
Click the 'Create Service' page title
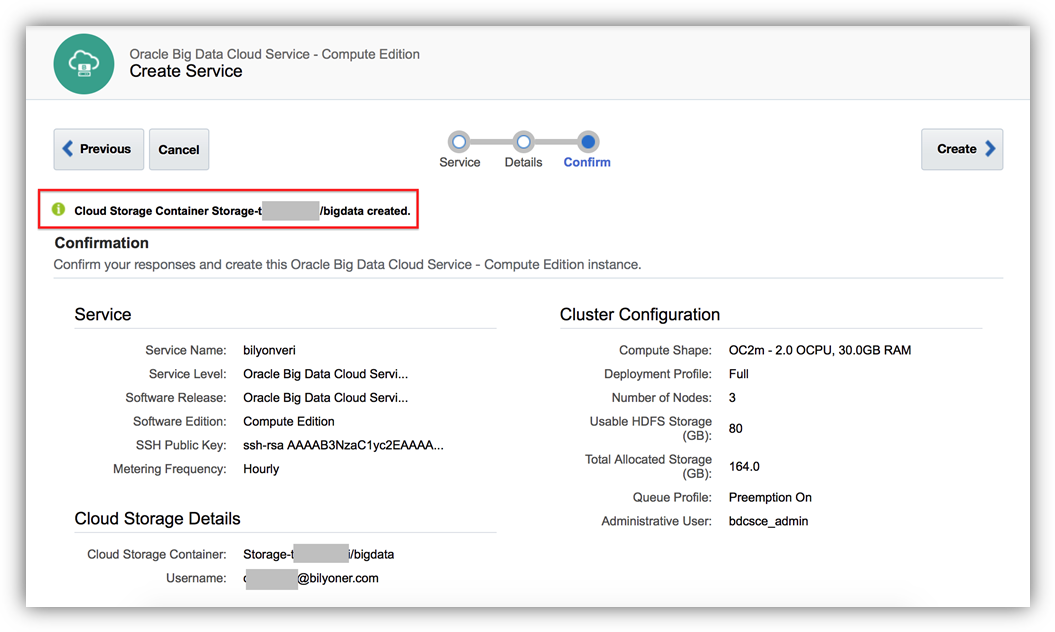pos(186,71)
